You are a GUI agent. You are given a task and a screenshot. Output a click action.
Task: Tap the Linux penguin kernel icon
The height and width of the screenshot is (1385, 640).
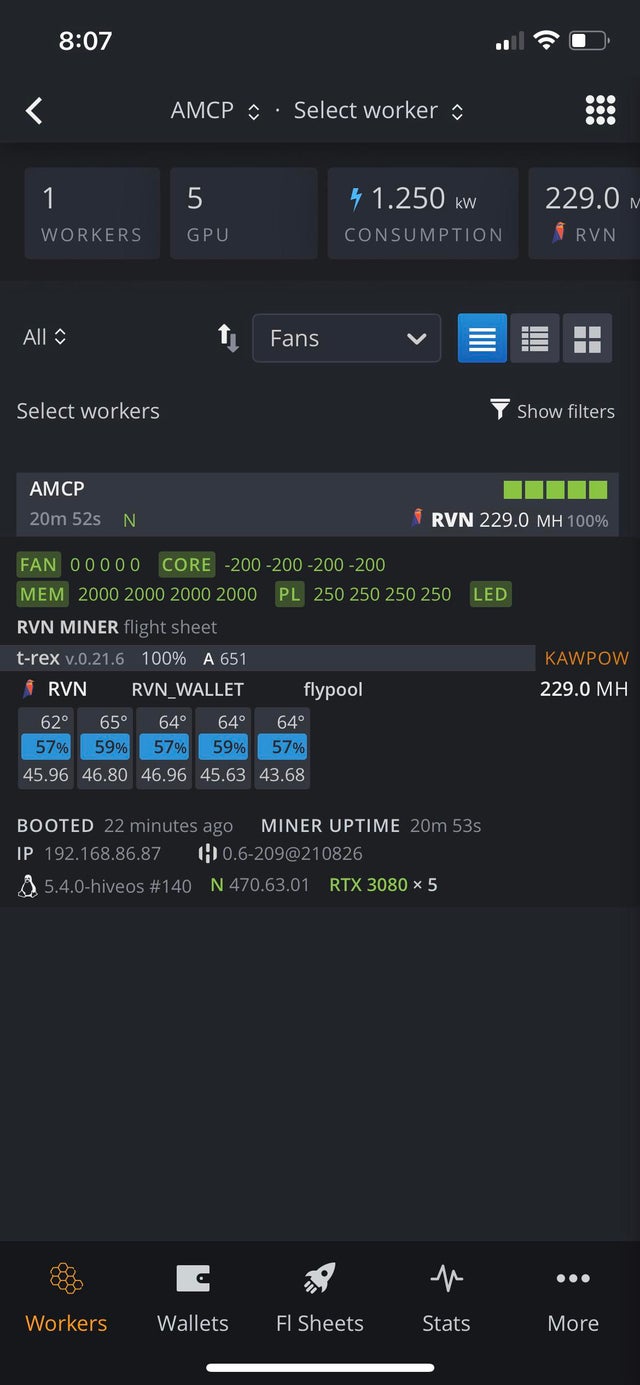tap(27, 885)
